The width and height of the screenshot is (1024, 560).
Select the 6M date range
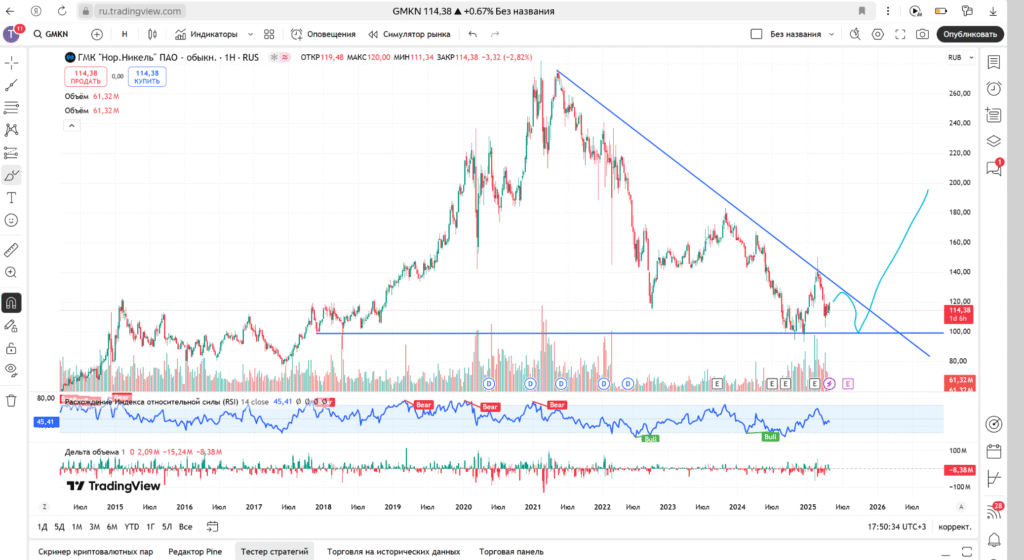click(112, 527)
